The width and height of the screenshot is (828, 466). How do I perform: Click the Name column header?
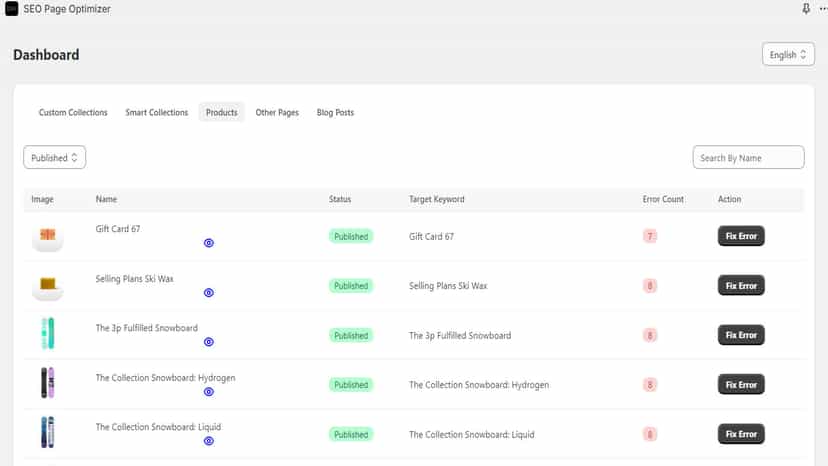[106, 199]
